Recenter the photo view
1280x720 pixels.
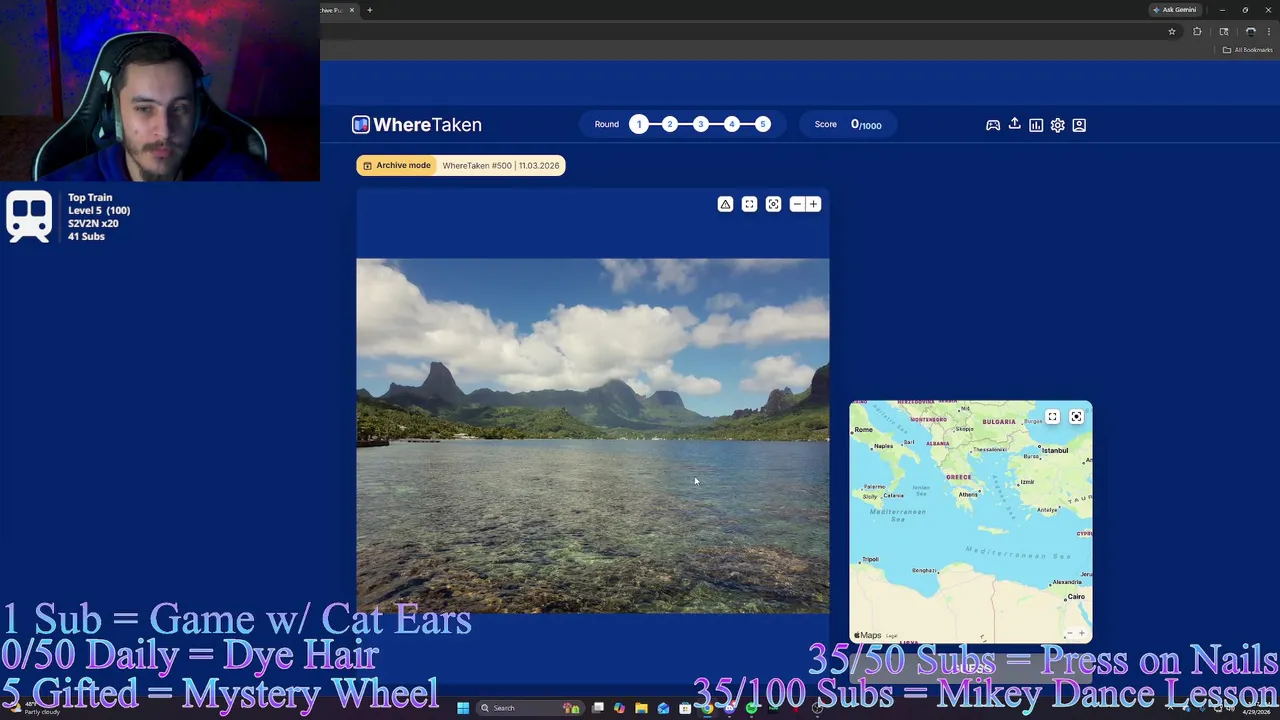(x=773, y=204)
